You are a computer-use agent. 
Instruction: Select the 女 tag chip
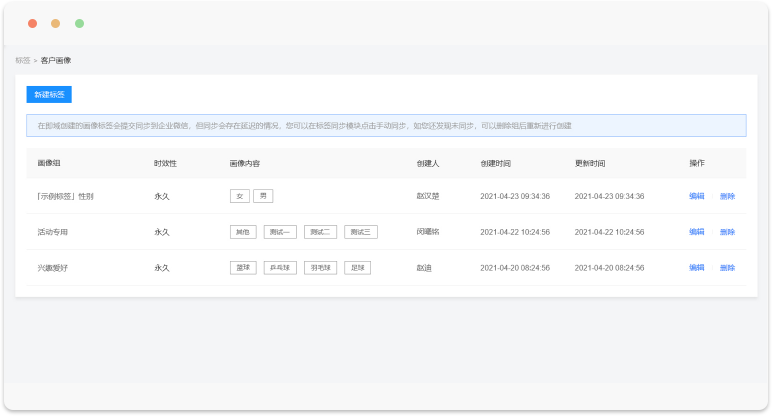click(239, 196)
